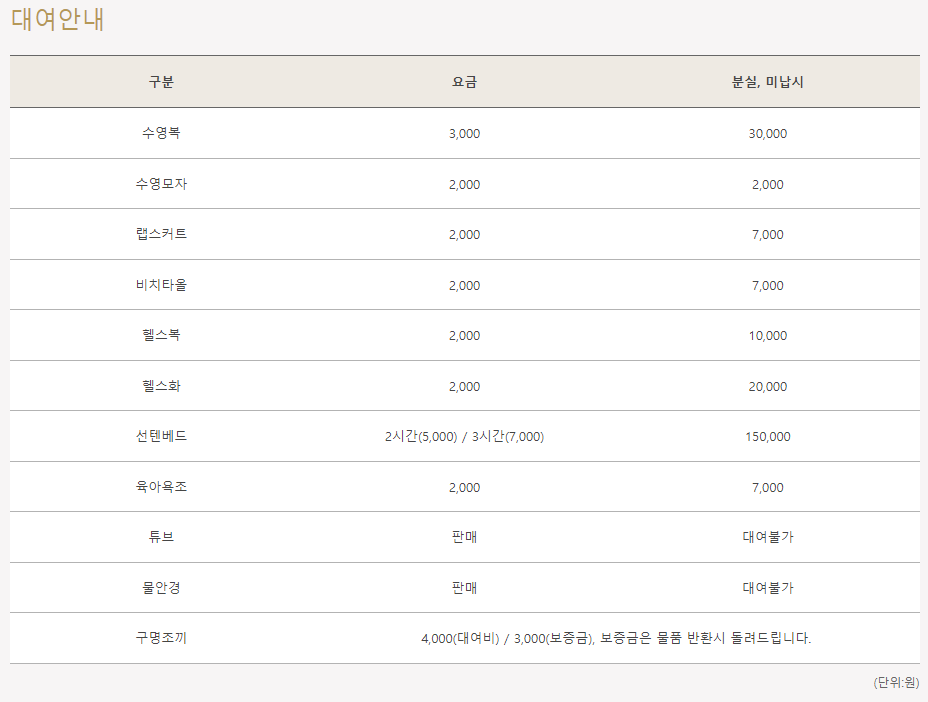
Task: Click the 헬스화 row label
Action: pyautogui.click(x=161, y=386)
